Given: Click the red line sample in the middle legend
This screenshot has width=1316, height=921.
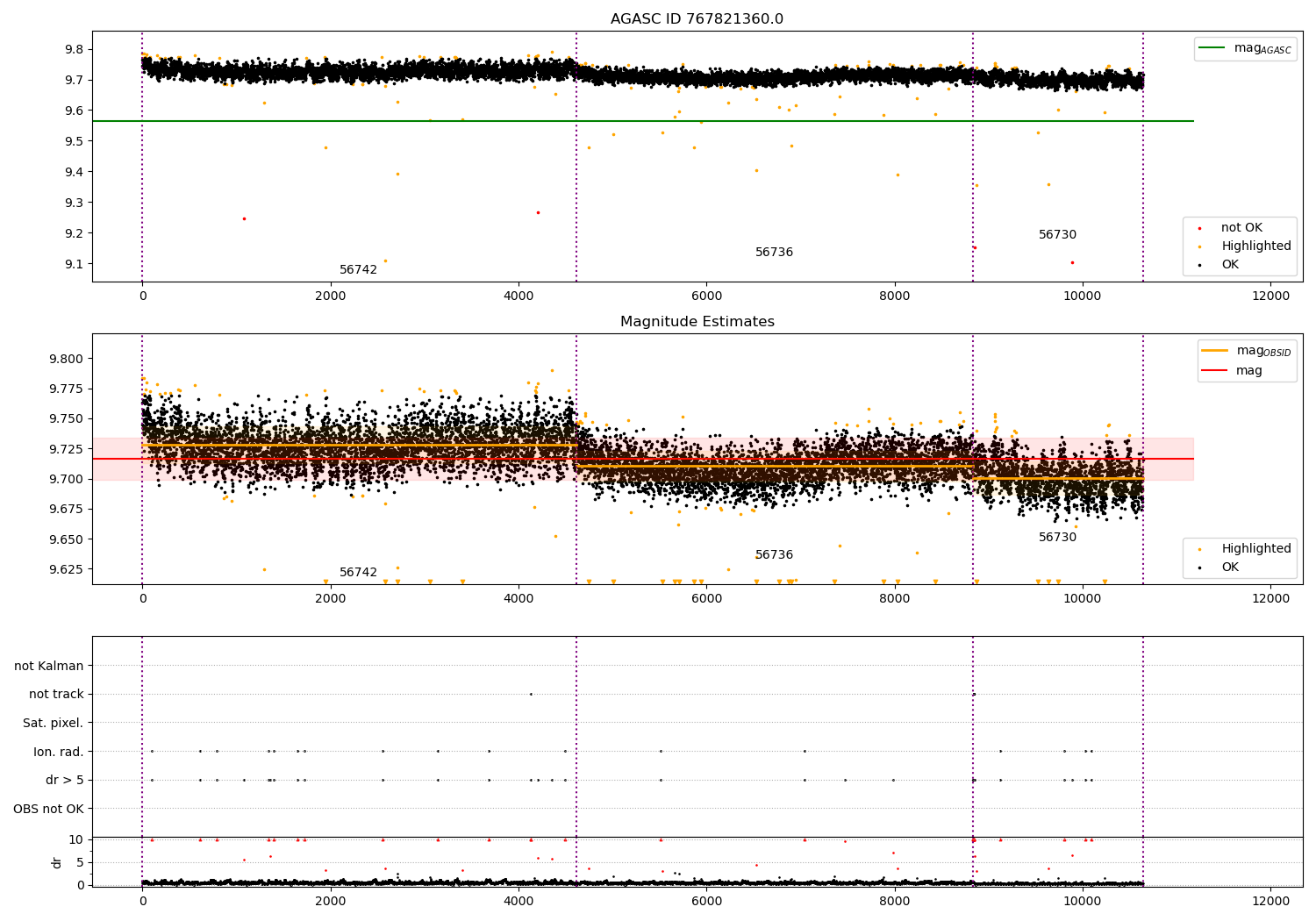Looking at the screenshot, I should coord(1215,371).
